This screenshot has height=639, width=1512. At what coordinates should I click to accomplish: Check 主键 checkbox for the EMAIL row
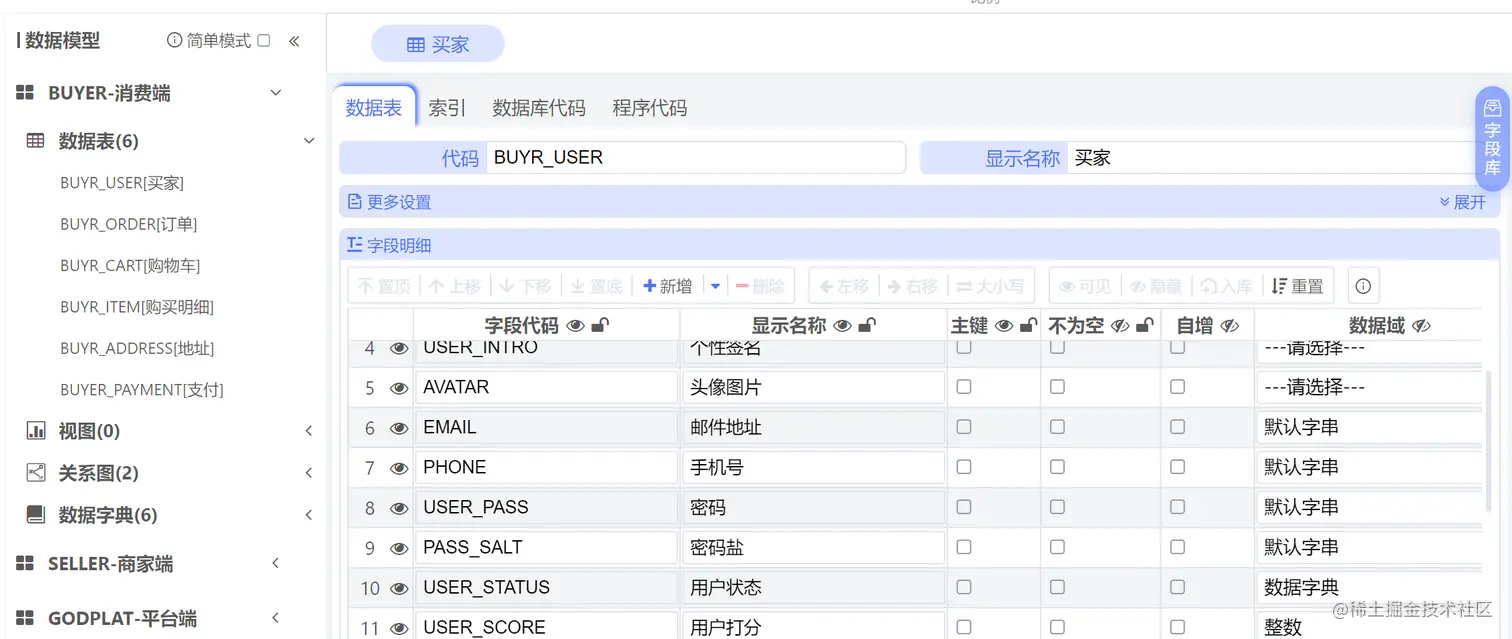point(964,427)
